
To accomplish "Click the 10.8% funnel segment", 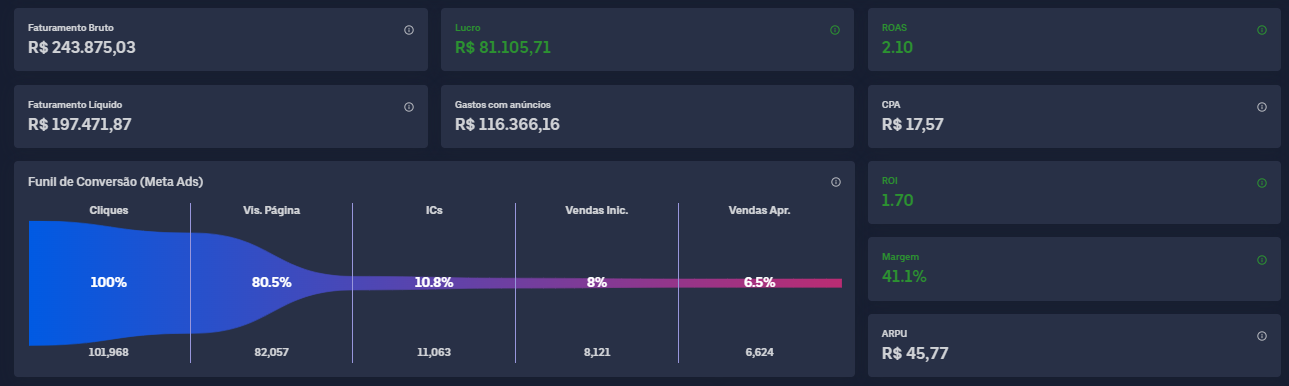I will [433, 283].
